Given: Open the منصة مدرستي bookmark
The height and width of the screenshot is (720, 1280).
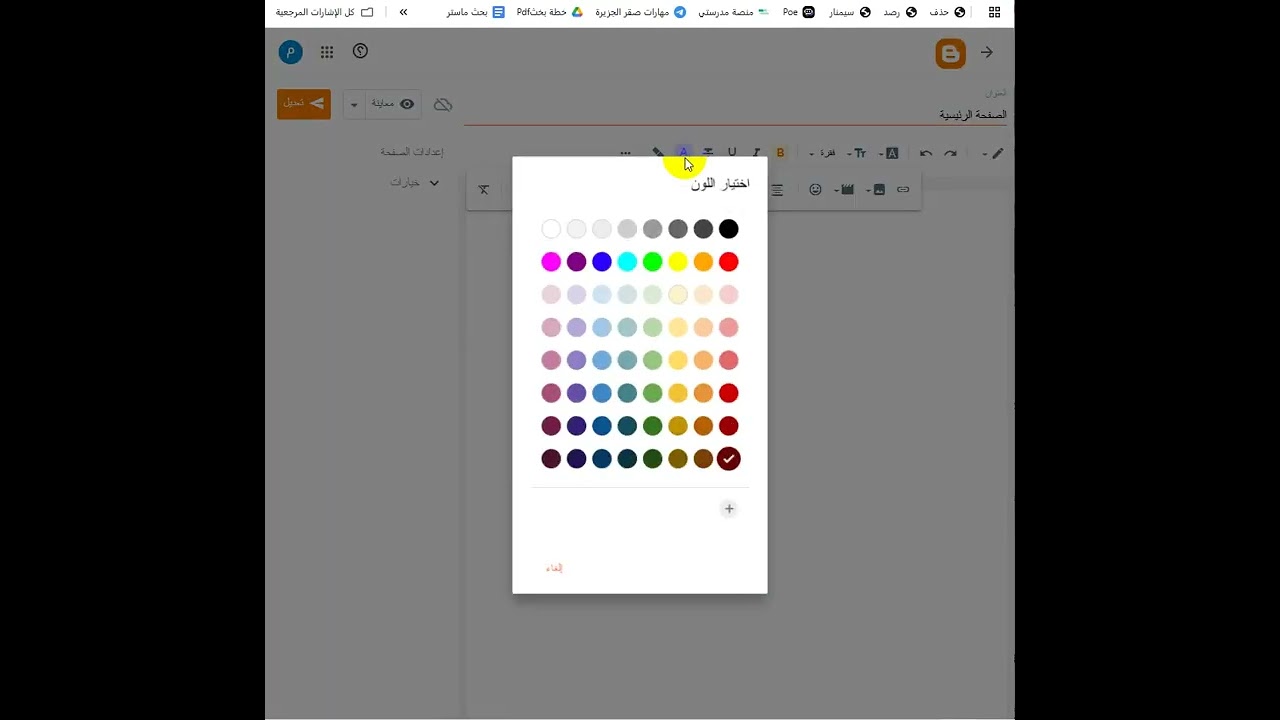Looking at the screenshot, I should pos(734,12).
